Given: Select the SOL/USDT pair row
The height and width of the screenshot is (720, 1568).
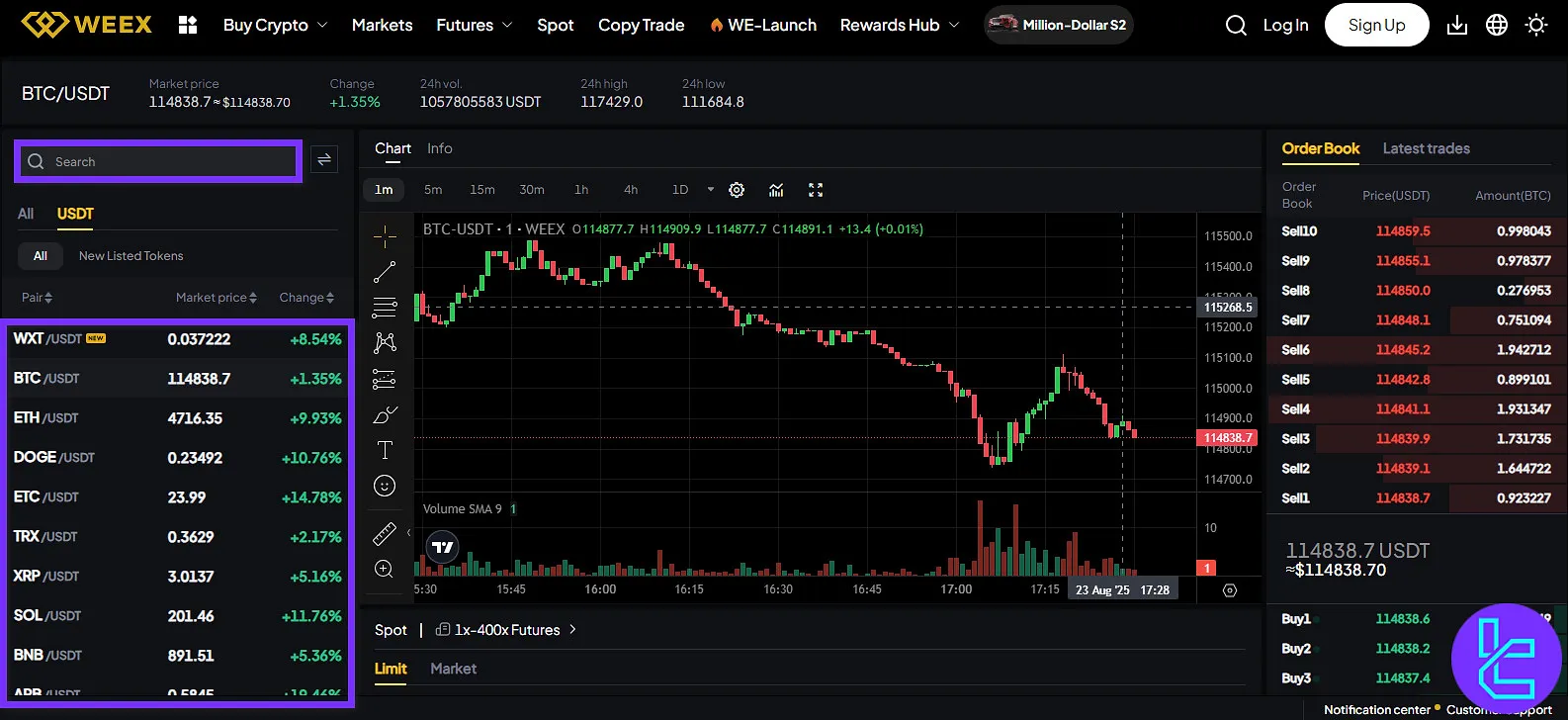Looking at the screenshot, I should (x=177, y=616).
